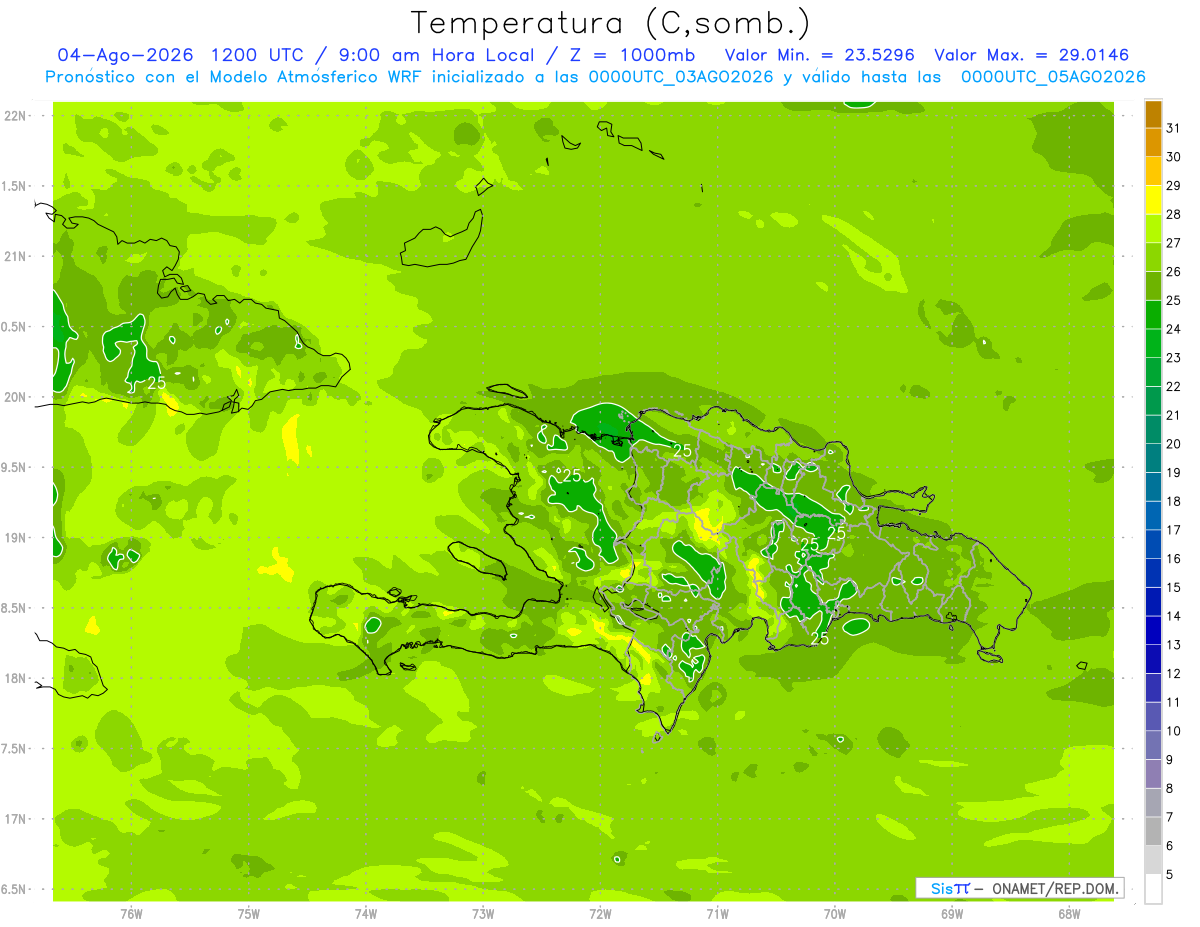1200x927 pixels.
Task: Click the '26' colorbar label
Action: coord(1173,272)
